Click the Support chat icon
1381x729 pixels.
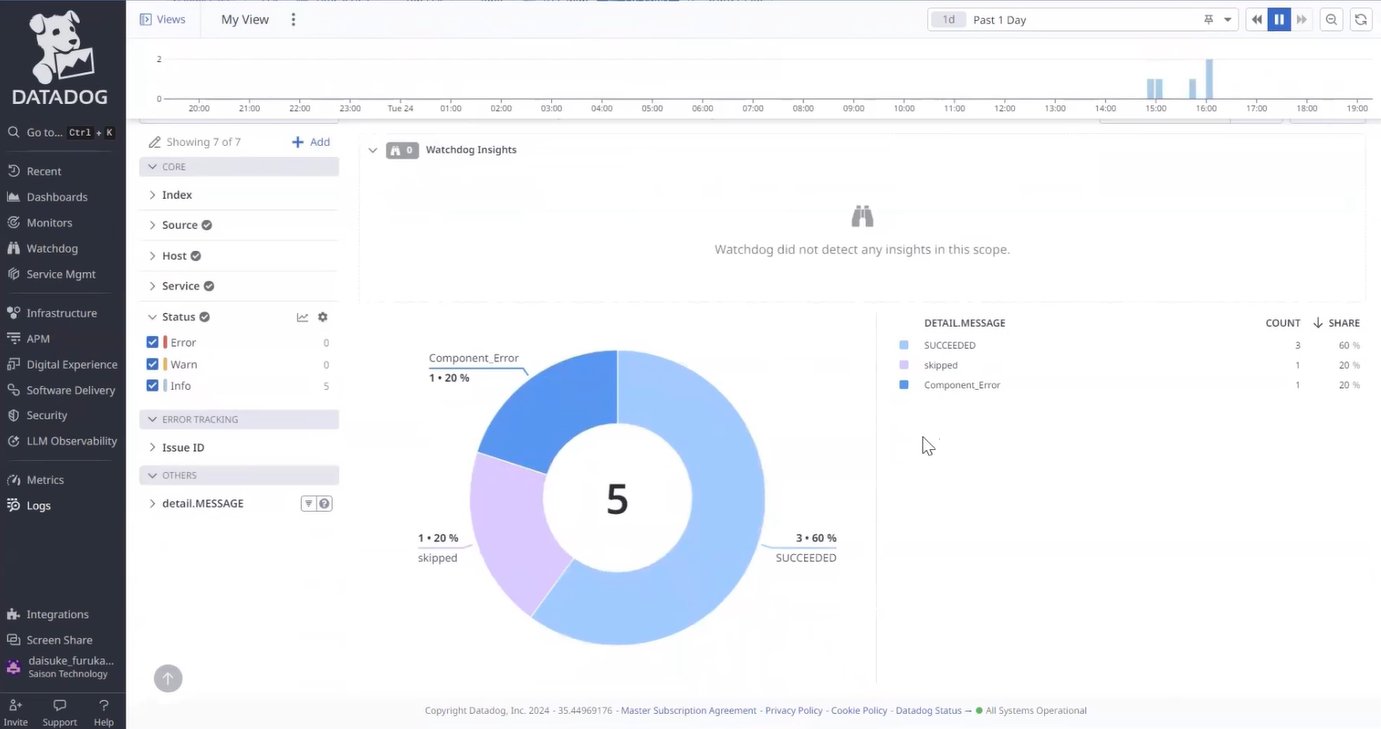click(x=60, y=705)
